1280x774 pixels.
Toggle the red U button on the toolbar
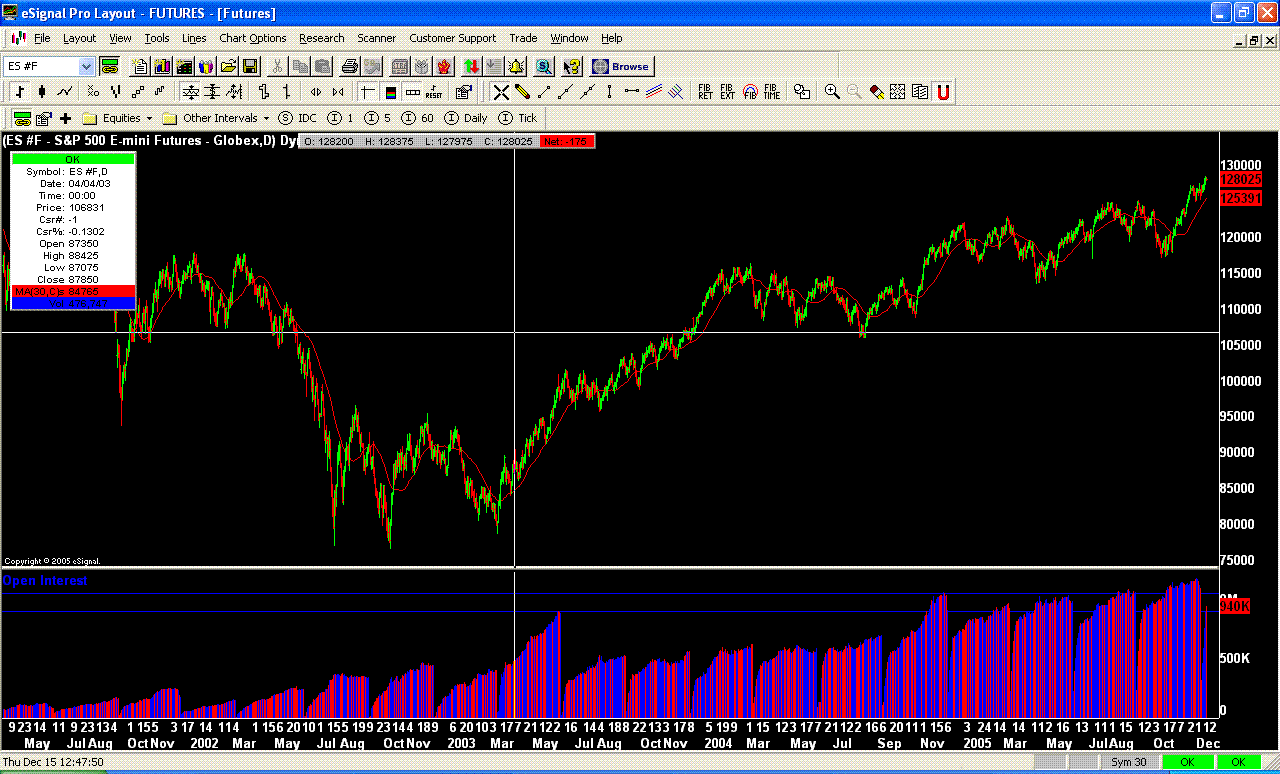click(x=944, y=91)
